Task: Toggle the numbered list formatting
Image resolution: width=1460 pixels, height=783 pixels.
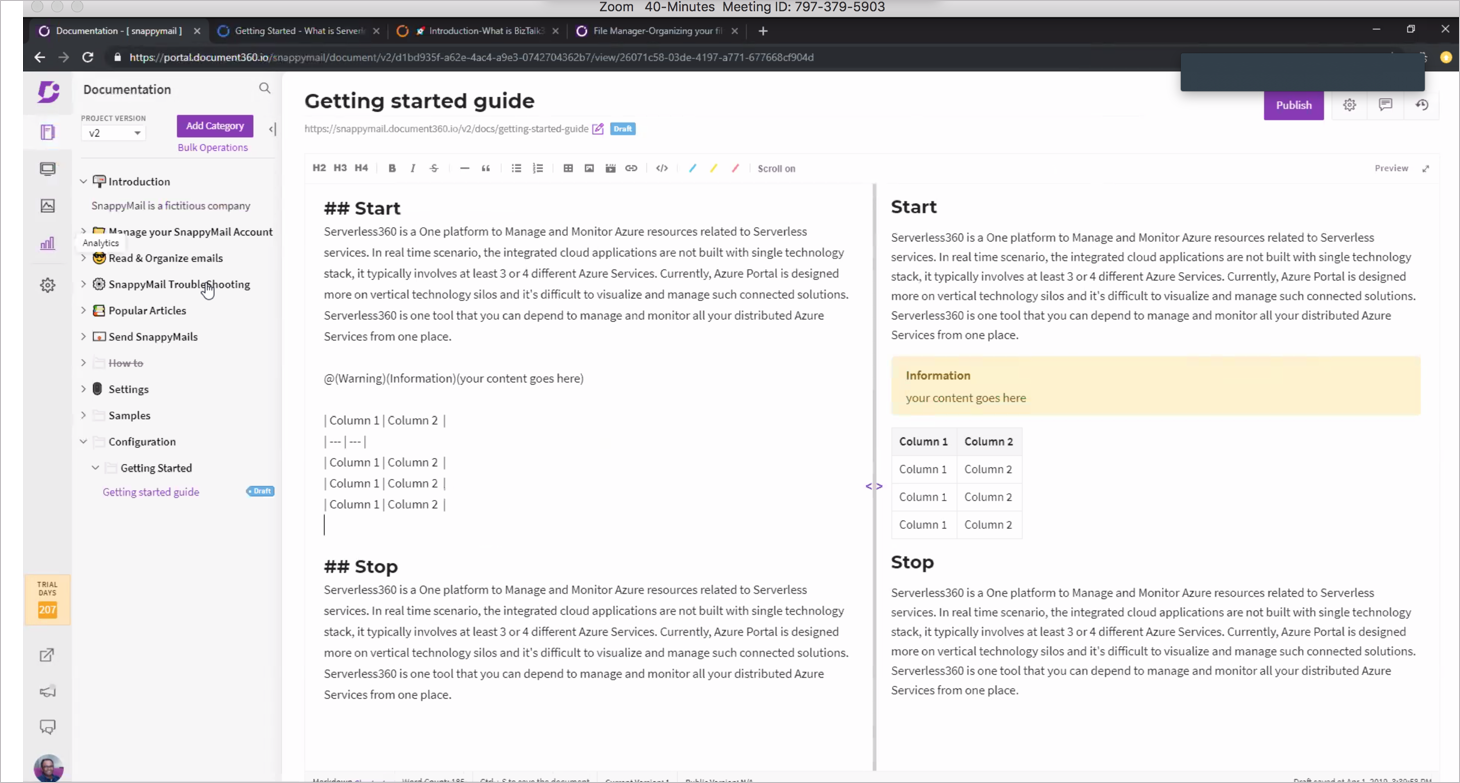Action: point(538,168)
